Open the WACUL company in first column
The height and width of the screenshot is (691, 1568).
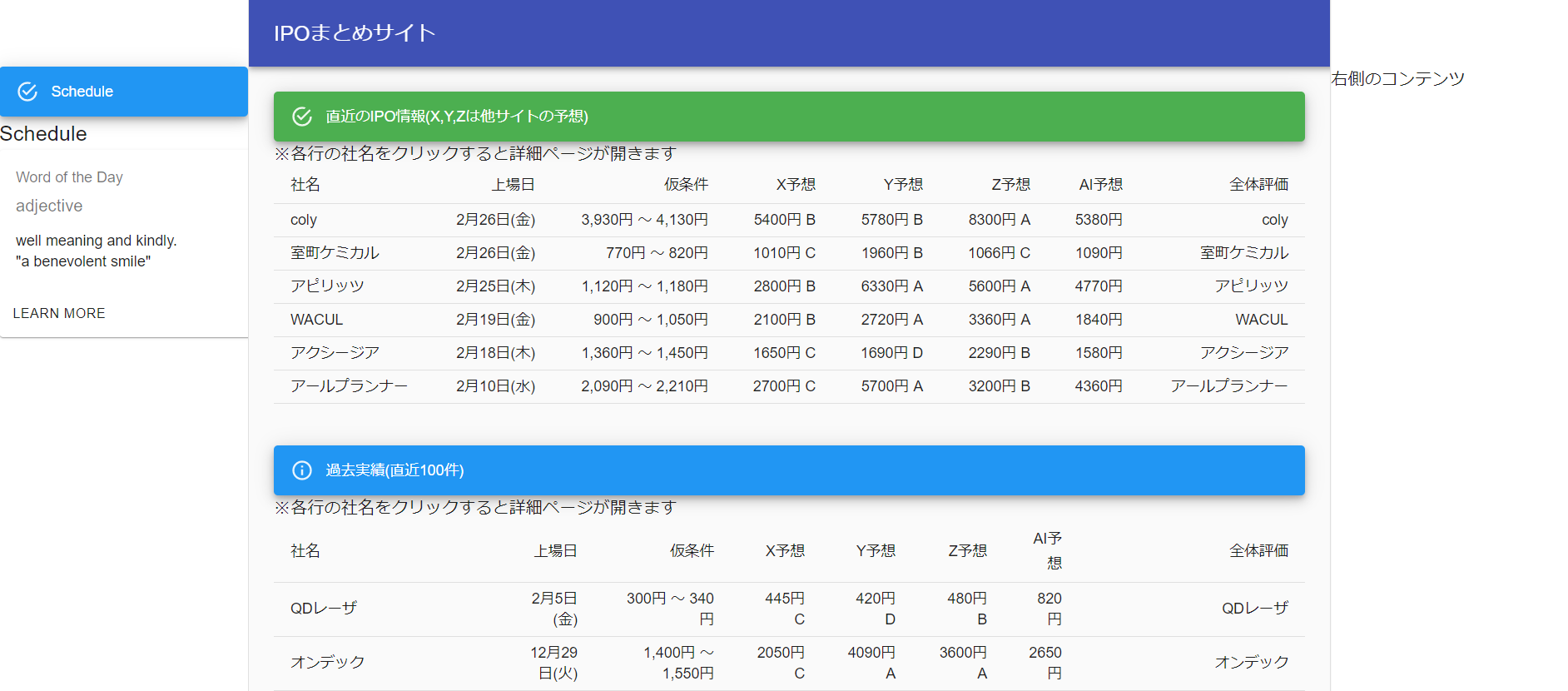pyautogui.click(x=316, y=320)
